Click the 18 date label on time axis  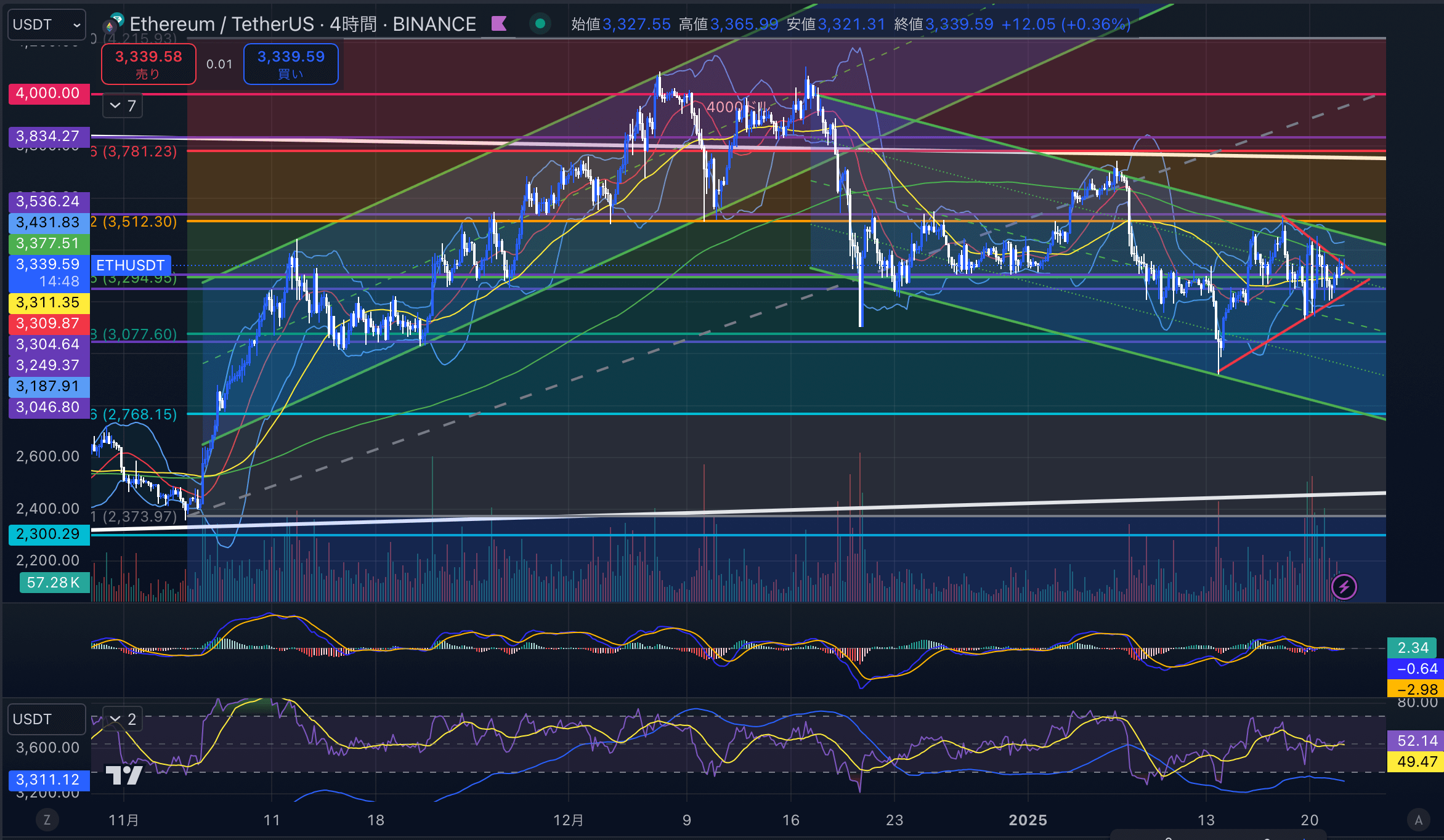point(376,820)
